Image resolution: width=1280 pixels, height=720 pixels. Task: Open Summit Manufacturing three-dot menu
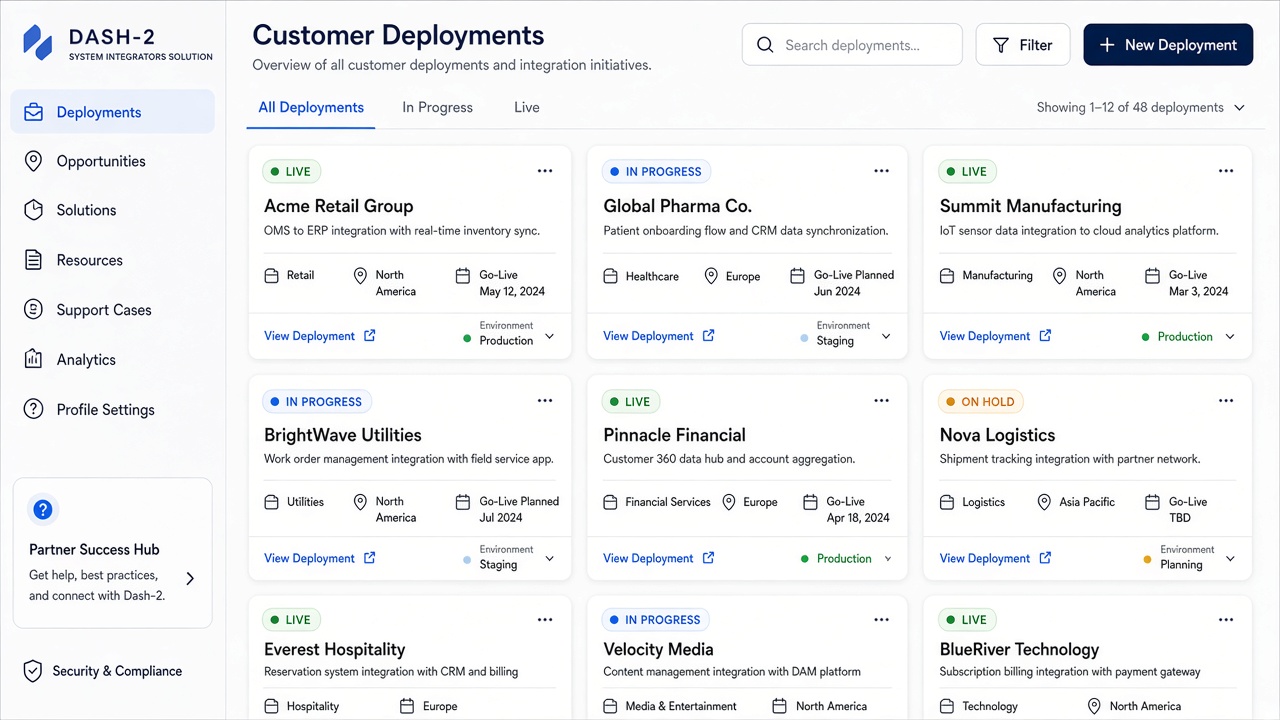click(1226, 171)
